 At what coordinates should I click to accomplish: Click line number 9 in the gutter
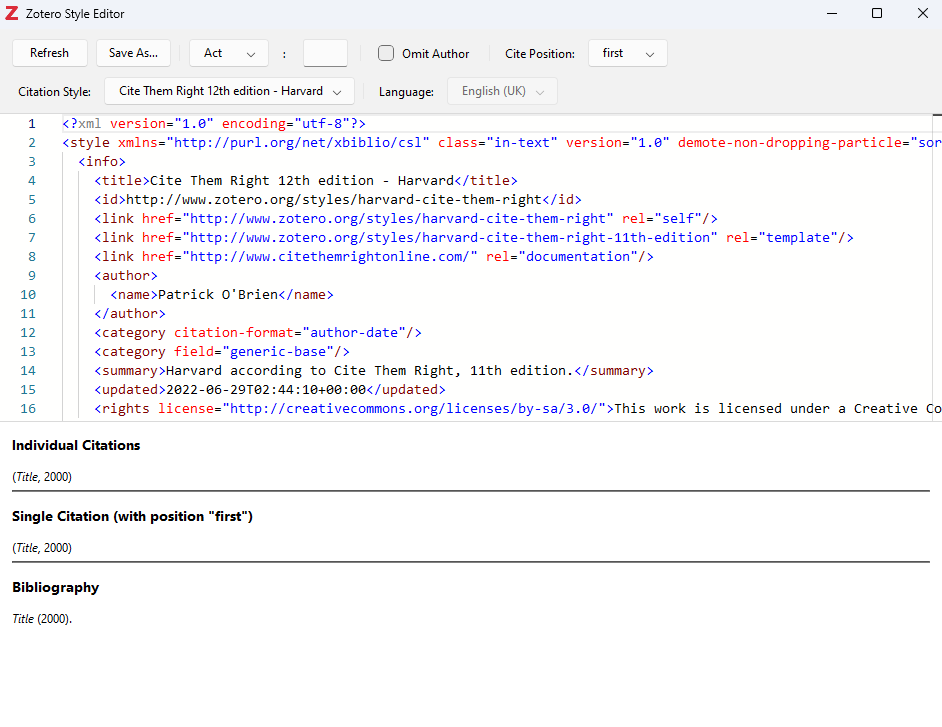[x=32, y=276]
